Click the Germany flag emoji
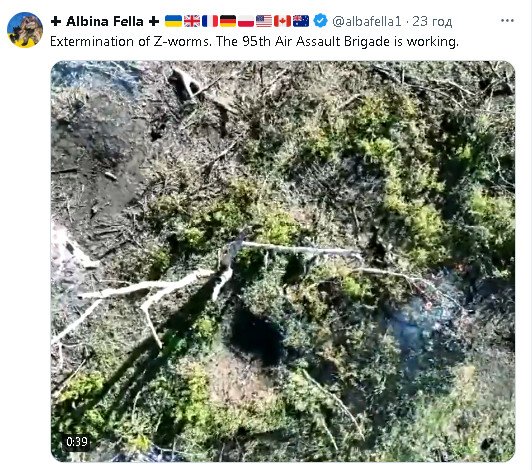The height and width of the screenshot is (470, 532). click(228, 21)
